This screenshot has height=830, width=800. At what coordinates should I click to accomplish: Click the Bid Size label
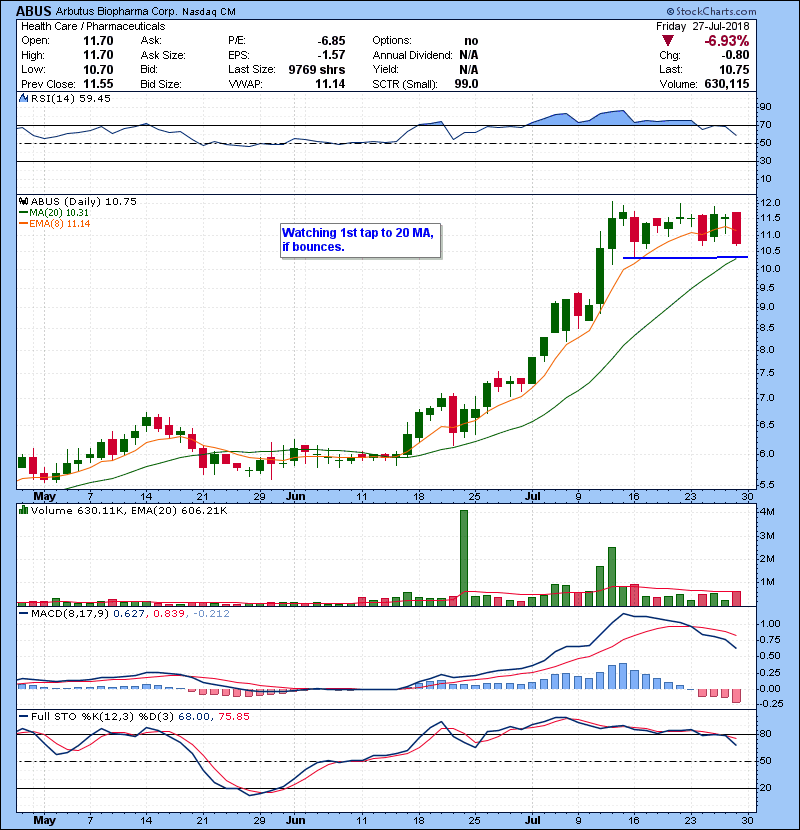click(161, 84)
